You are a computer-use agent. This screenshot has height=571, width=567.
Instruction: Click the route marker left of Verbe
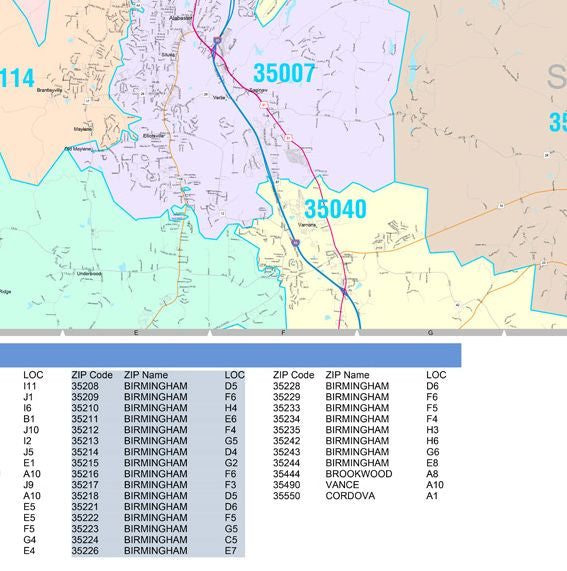point(206,94)
